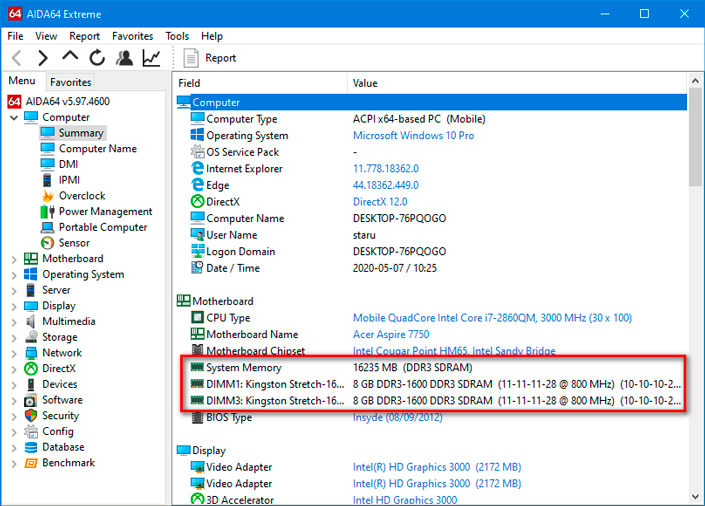This screenshot has height=506, width=705.
Task: Expand the Network tree node
Action: tap(14, 354)
